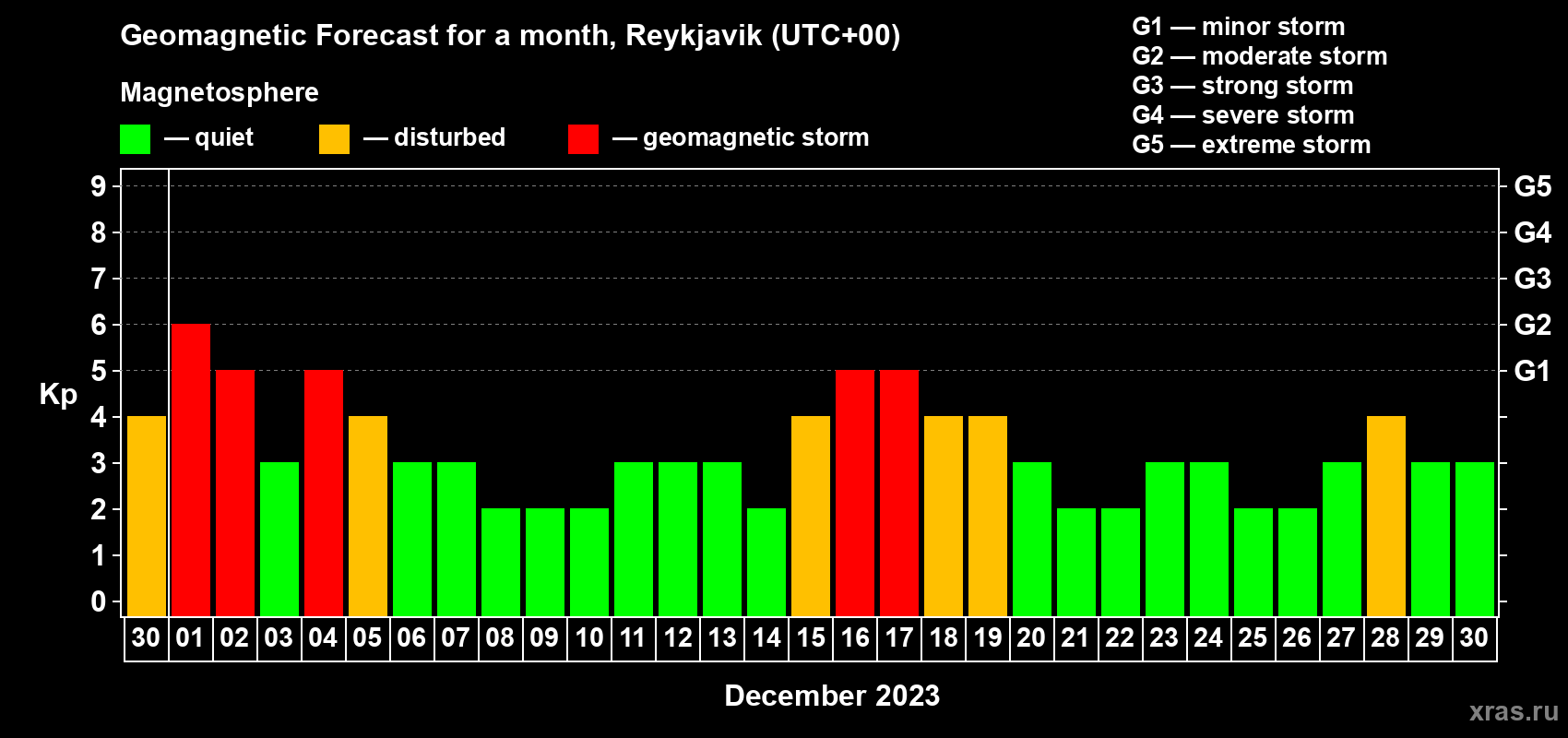Select the red bar for December 17
This screenshot has height=738, width=1568.
899,493
